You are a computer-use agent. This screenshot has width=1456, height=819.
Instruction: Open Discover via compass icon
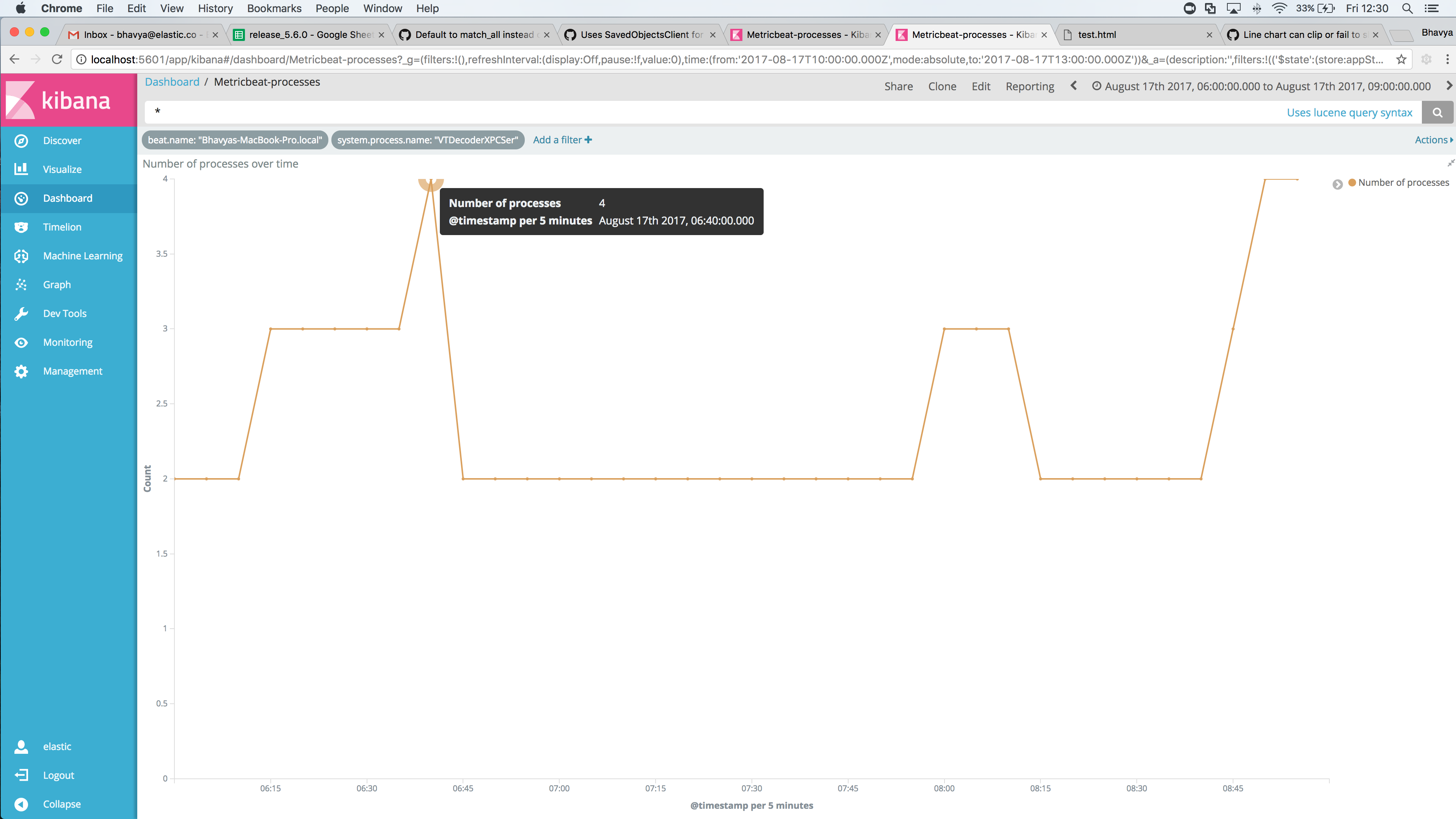[22, 141]
